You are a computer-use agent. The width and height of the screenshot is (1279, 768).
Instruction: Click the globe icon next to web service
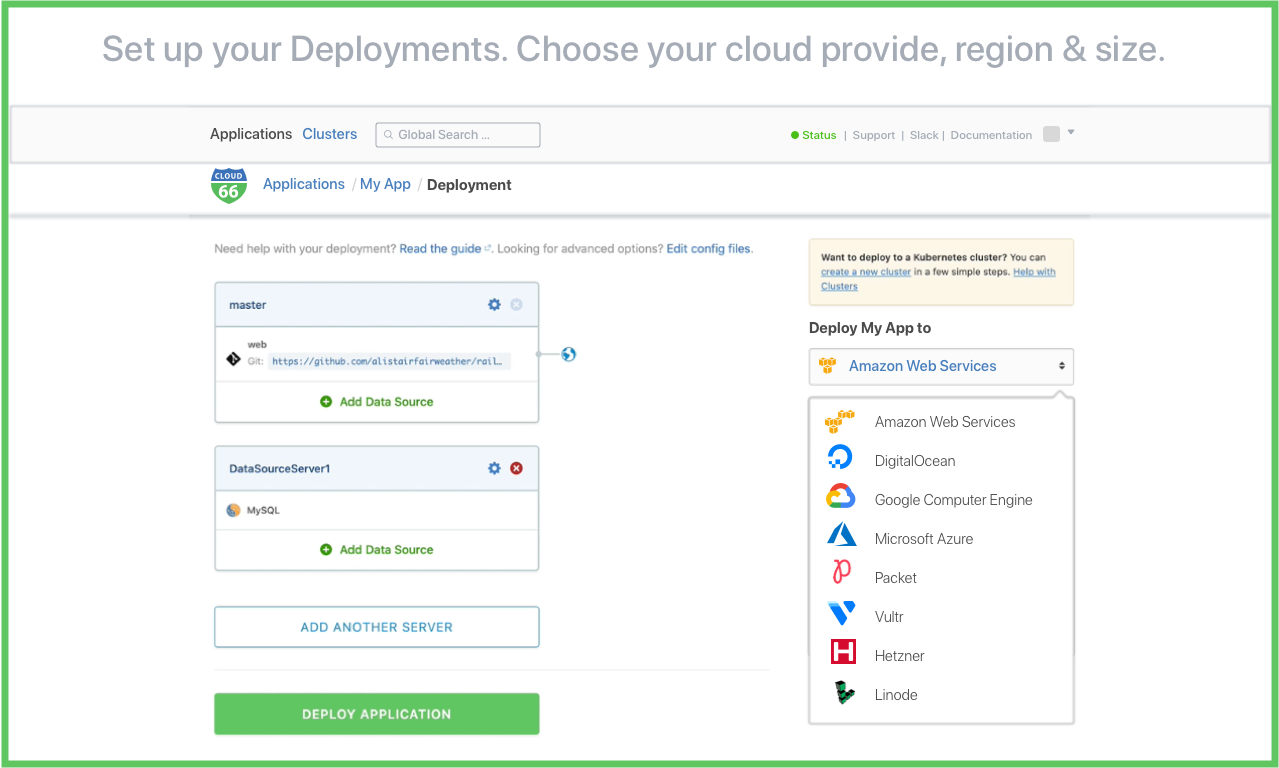point(568,354)
